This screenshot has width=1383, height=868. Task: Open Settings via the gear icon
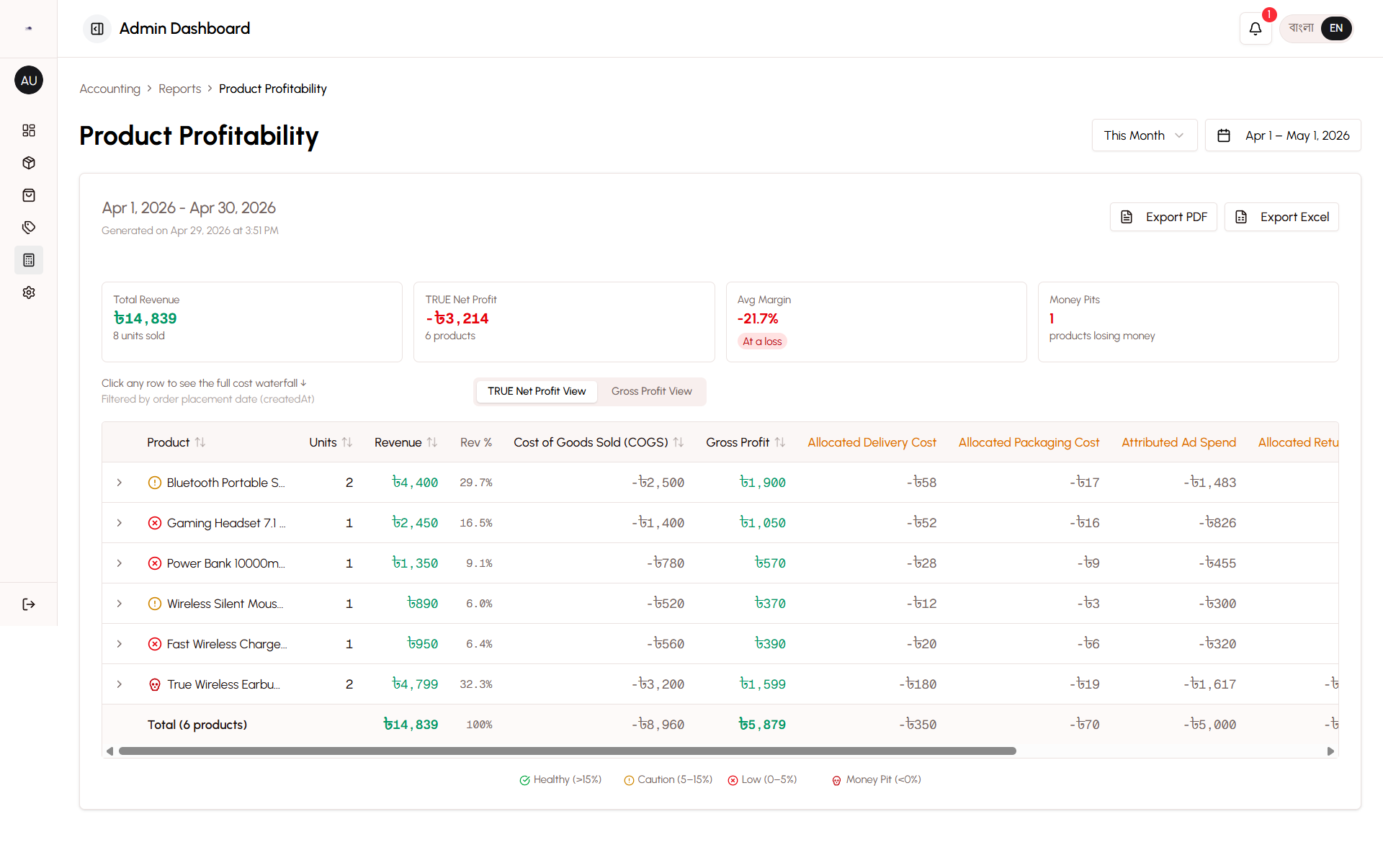tap(29, 292)
